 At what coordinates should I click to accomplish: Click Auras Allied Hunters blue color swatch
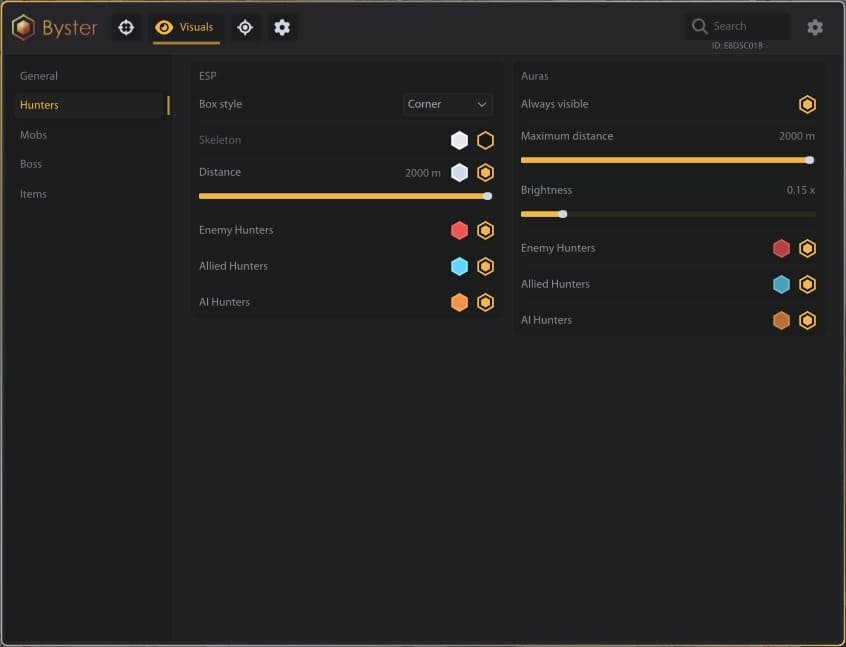pos(781,284)
